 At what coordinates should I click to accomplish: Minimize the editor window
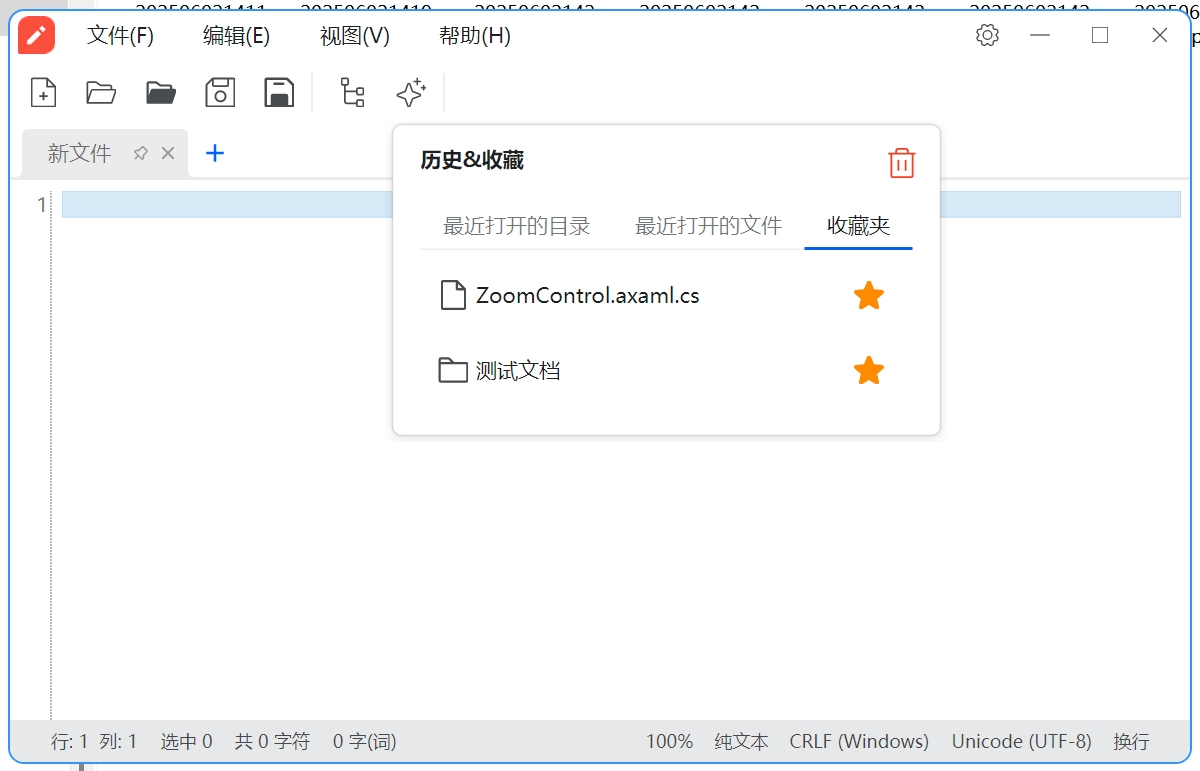(1040, 36)
